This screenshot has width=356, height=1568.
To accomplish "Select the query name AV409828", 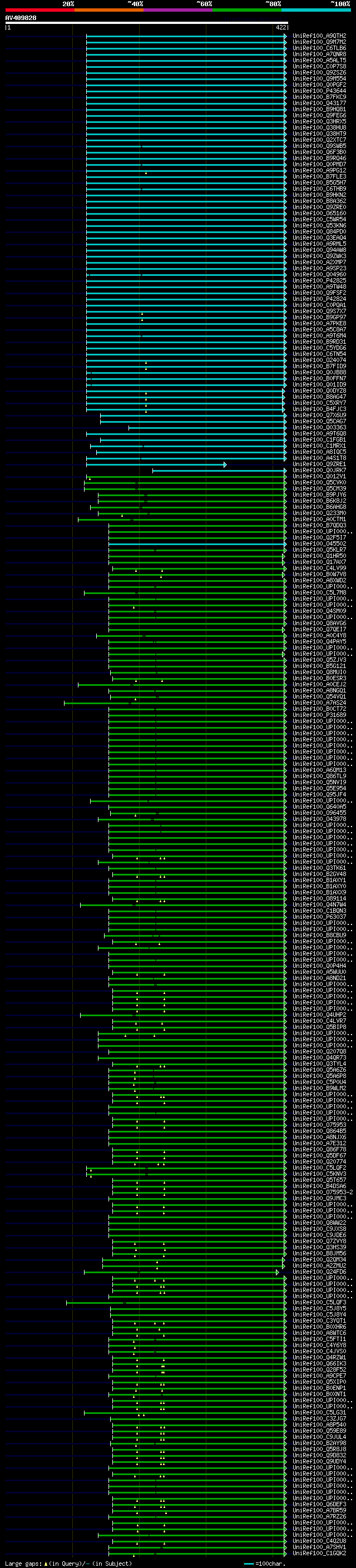I will pos(21,18).
